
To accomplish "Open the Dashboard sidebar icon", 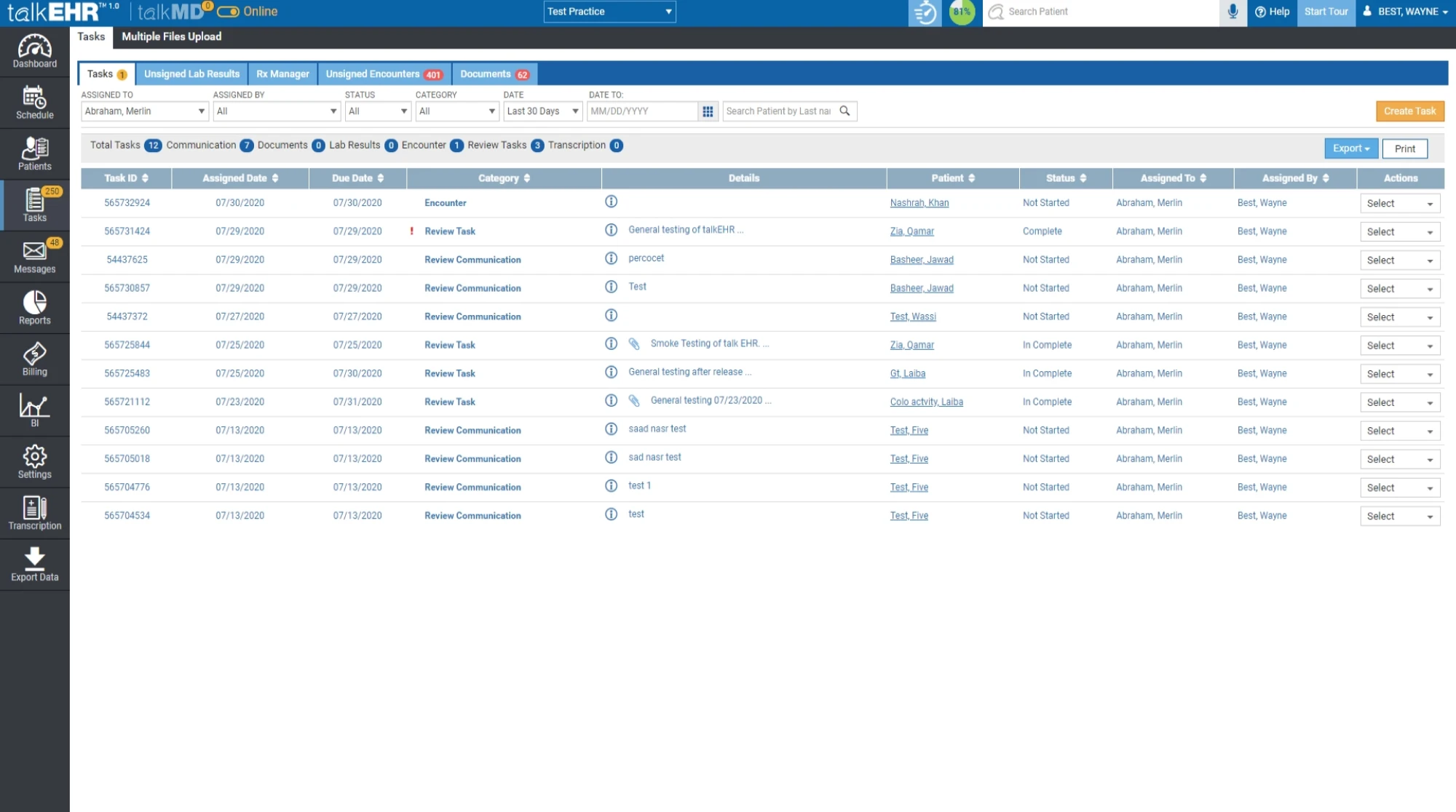I will [x=34, y=52].
